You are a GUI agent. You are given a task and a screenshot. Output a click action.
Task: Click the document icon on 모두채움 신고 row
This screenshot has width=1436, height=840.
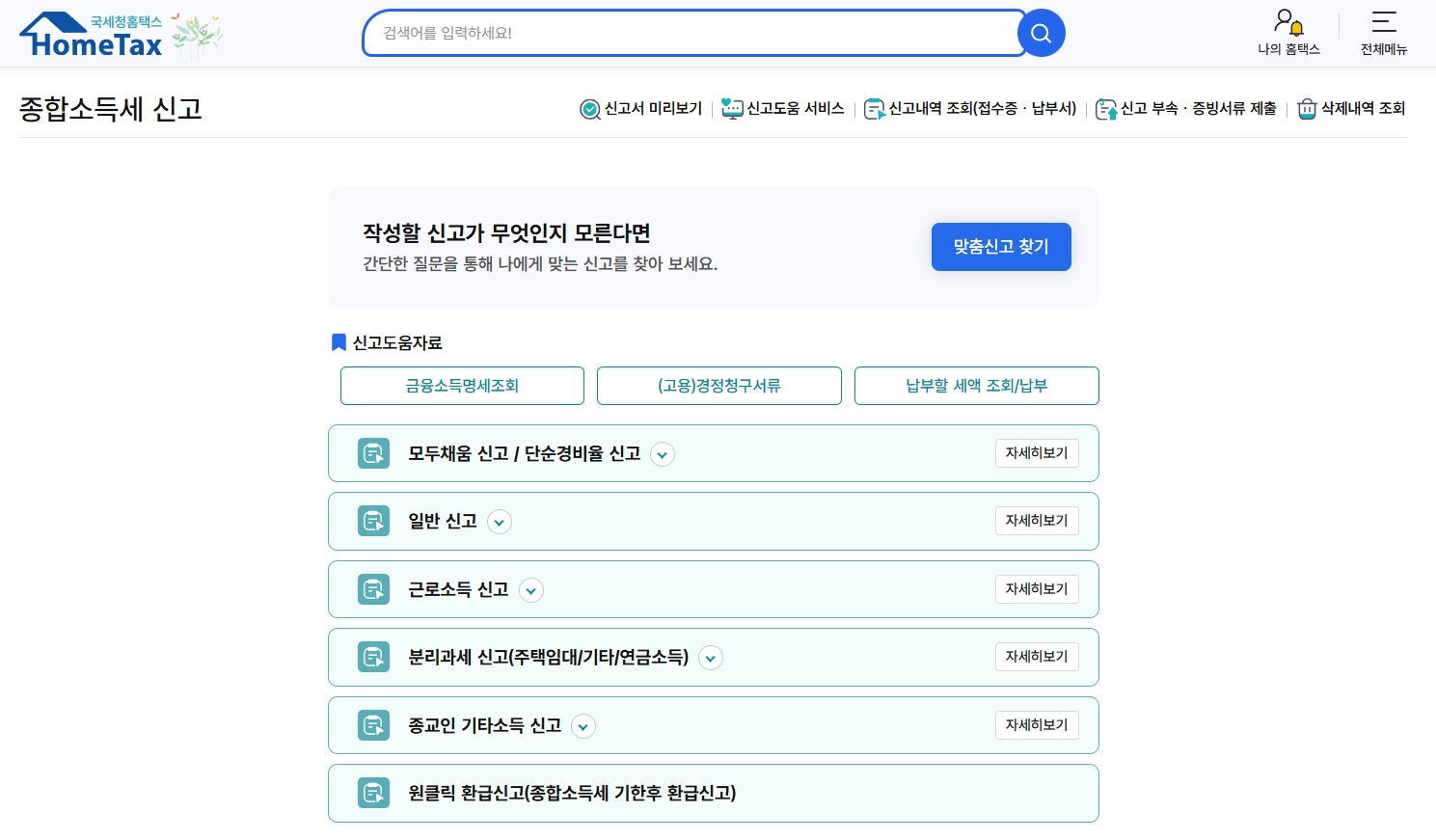pyautogui.click(x=373, y=453)
